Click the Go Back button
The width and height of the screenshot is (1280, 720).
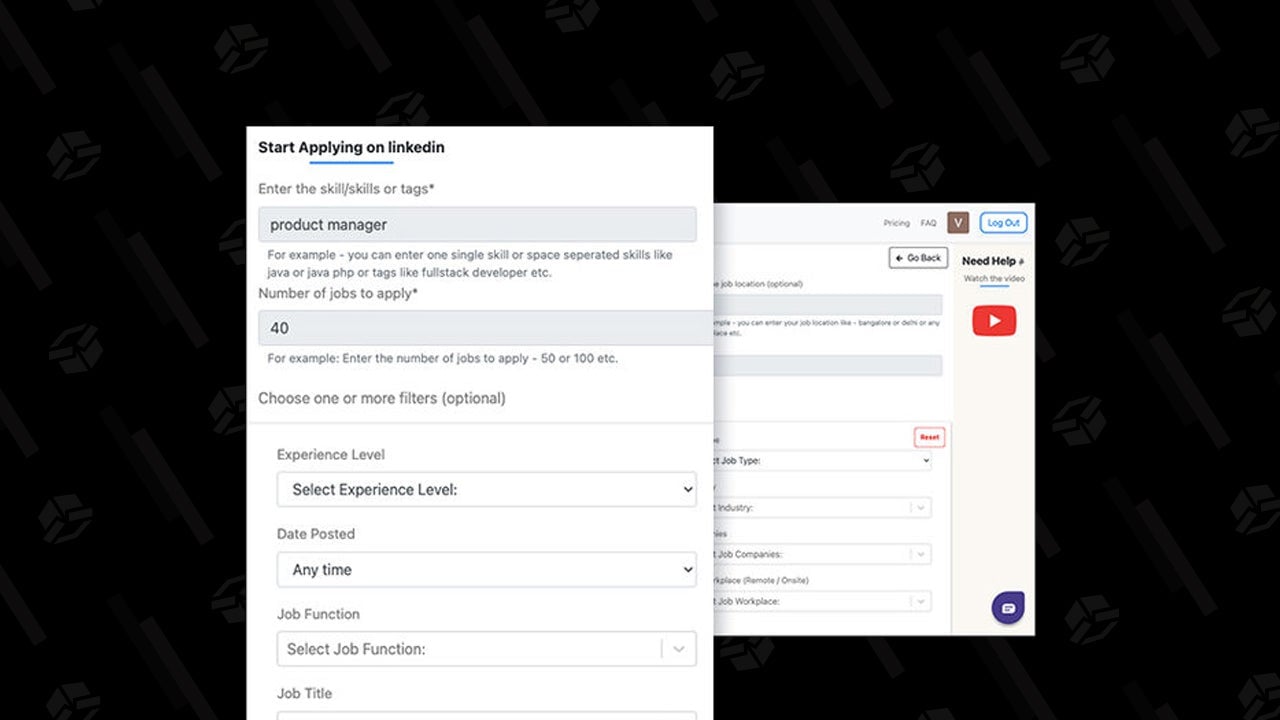tap(918, 258)
